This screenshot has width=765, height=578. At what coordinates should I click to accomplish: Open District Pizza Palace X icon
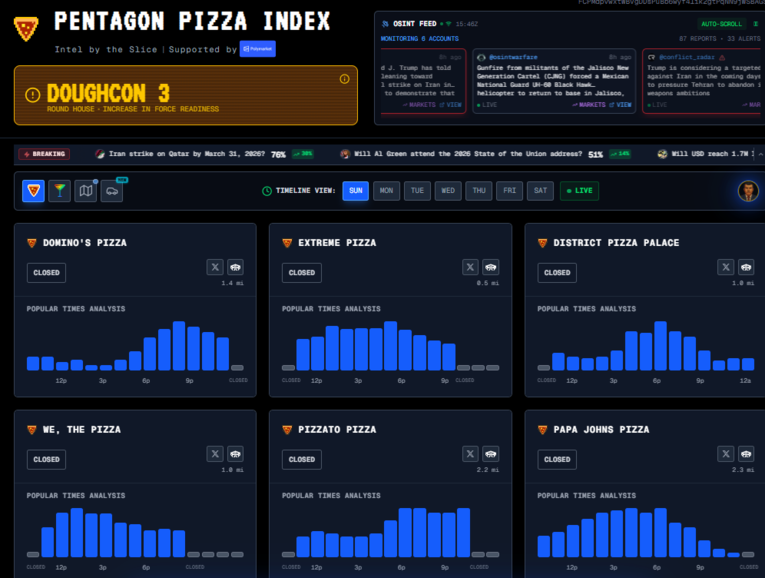(726, 267)
